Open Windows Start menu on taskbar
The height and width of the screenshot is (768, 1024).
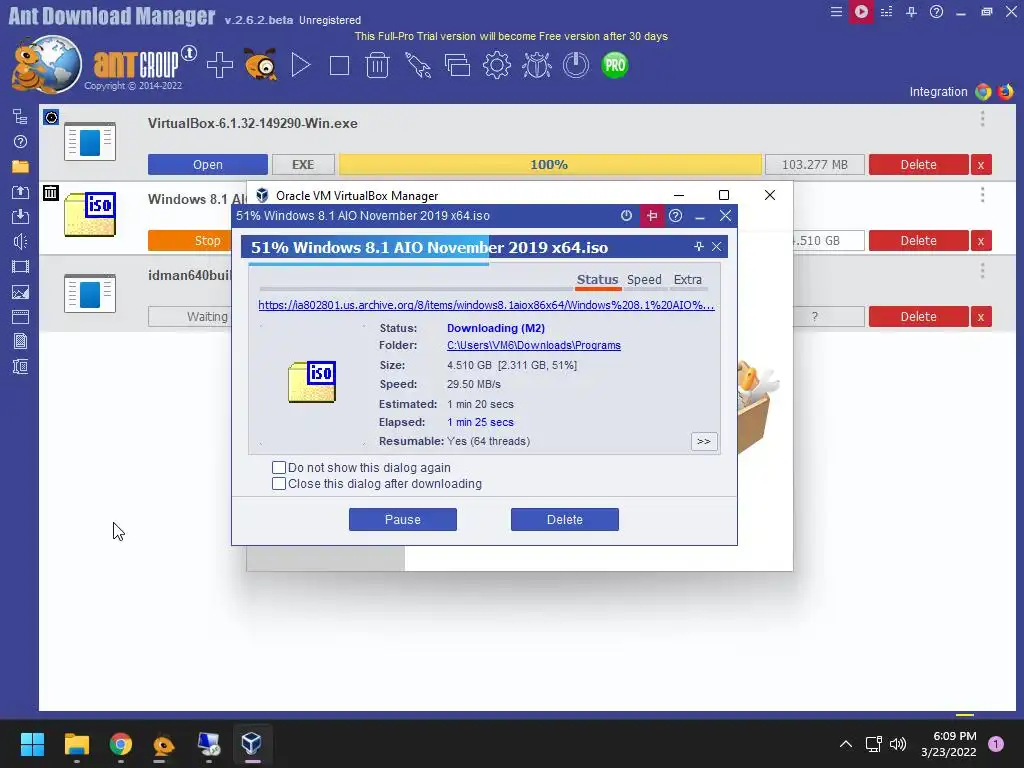32,744
